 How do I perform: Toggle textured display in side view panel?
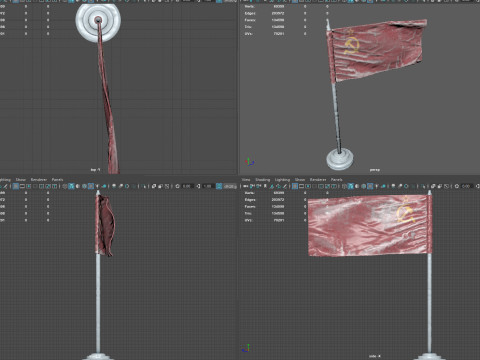coord(370,186)
